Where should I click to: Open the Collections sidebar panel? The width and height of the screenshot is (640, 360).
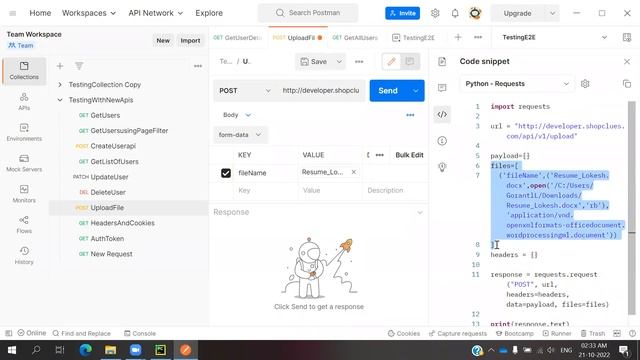click(x=24, y=71)
